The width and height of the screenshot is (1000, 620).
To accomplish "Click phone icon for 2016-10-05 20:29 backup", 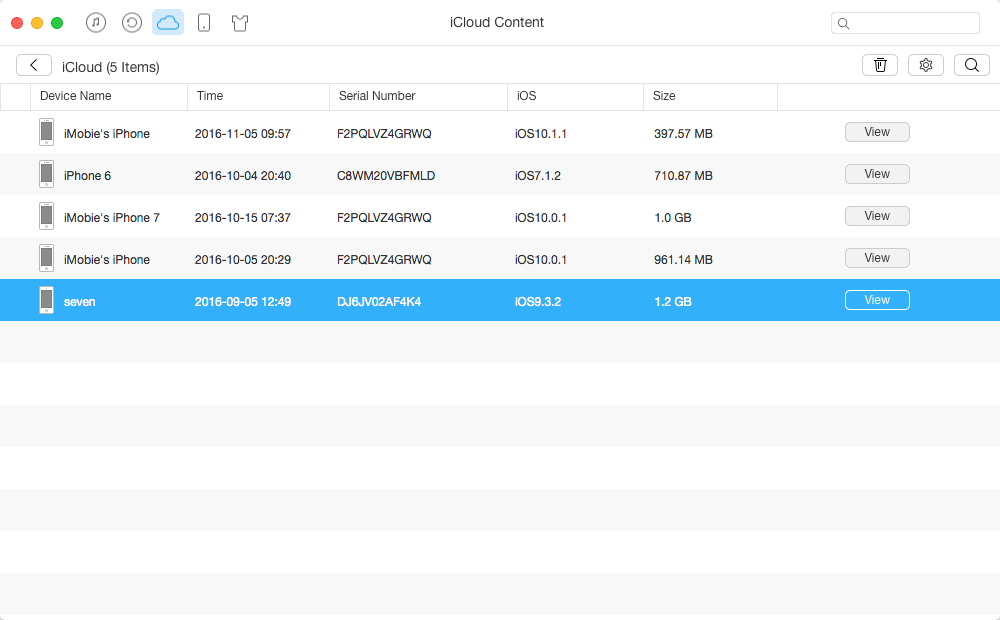I will pyautogui.click(x=47, y=258).
